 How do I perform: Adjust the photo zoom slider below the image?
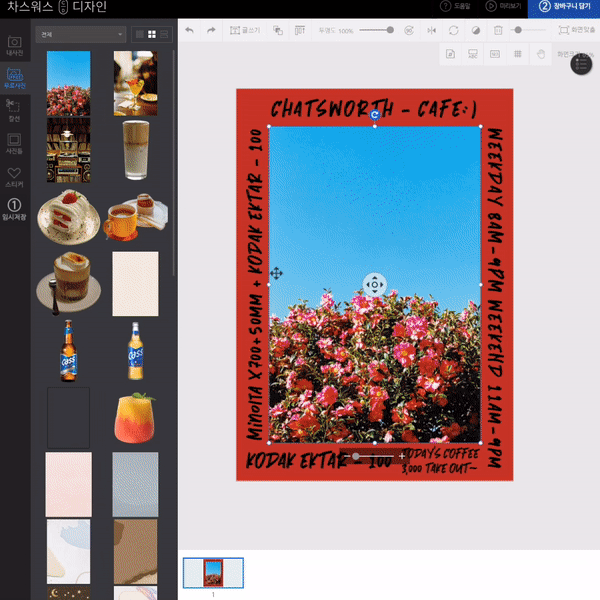[x=356, y=456]
